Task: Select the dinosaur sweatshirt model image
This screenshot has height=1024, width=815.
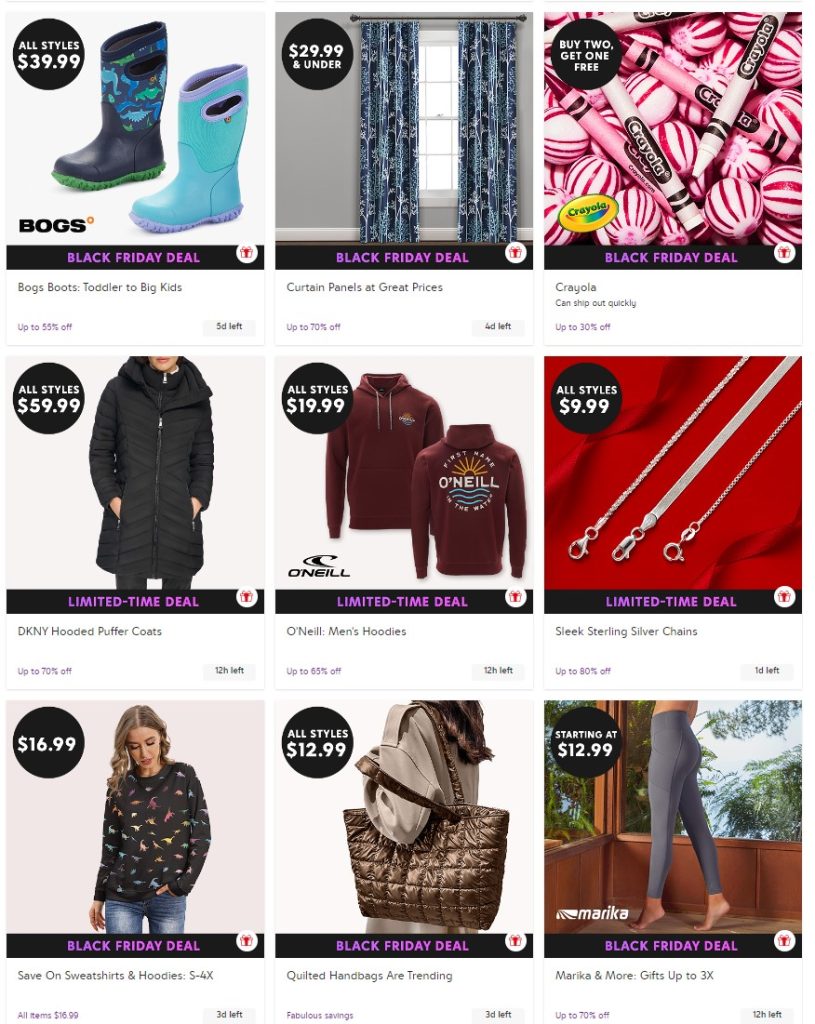Action: [x=135, y=817]
